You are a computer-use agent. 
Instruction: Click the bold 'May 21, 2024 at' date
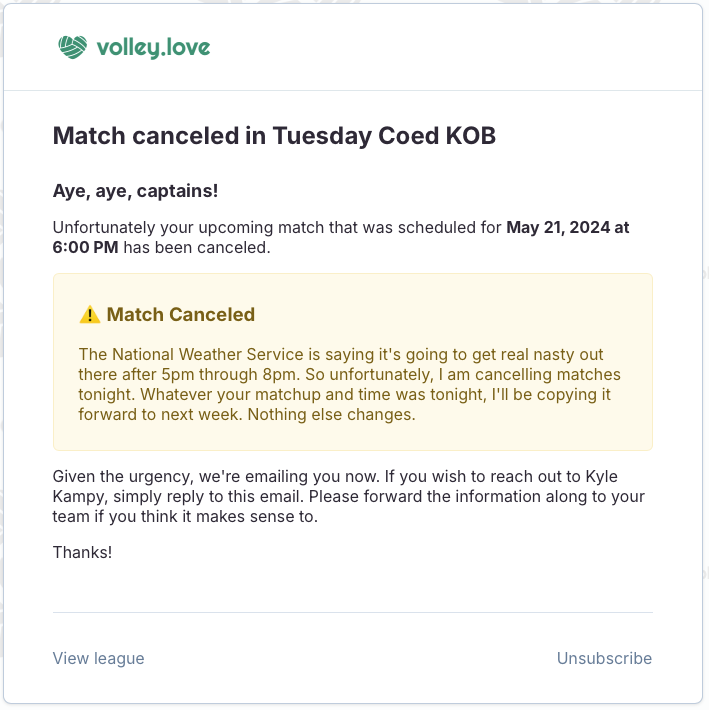[x=568, y=227]
